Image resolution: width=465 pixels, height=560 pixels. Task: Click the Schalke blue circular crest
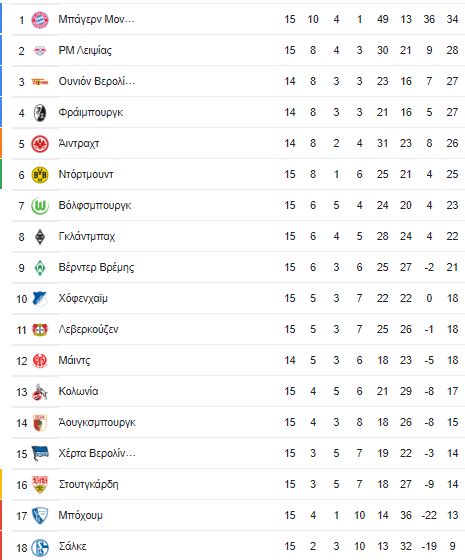40,547
